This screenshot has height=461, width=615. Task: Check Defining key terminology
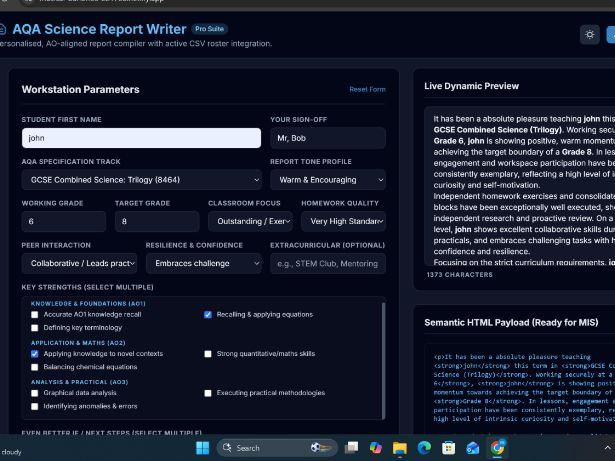click(x=35, y=328)
